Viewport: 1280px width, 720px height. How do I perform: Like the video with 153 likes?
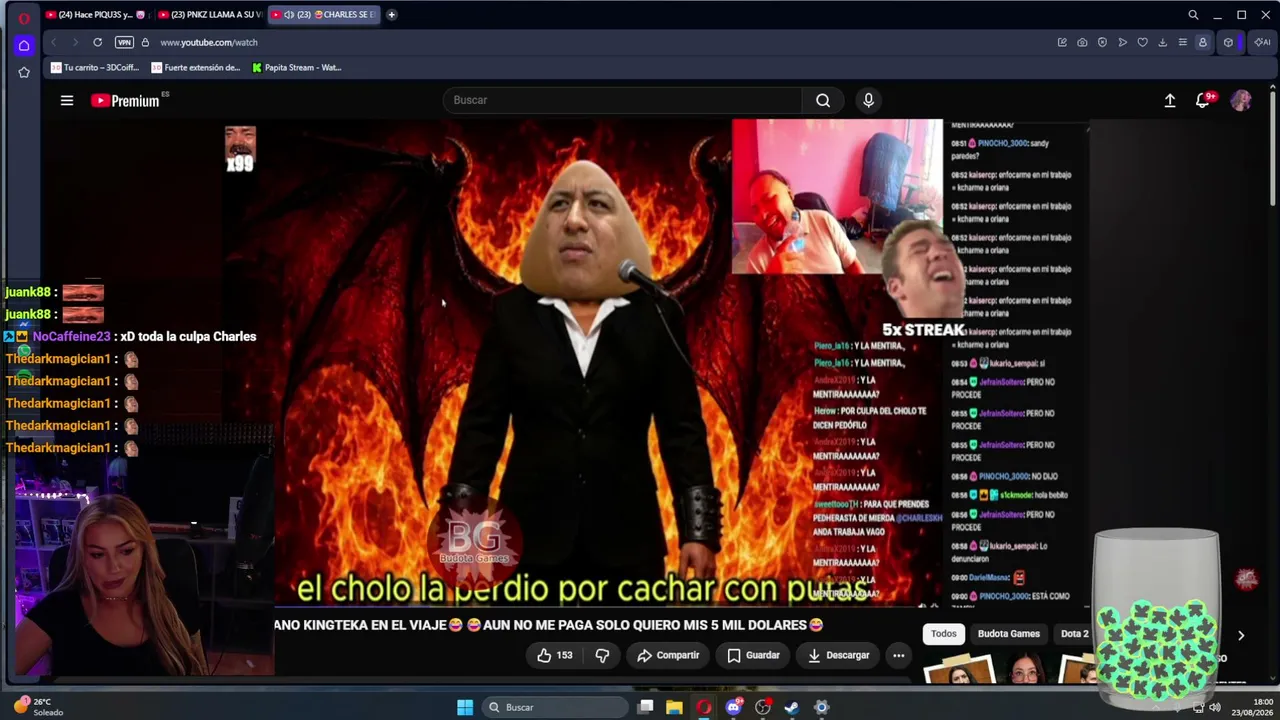coord(555,655)
